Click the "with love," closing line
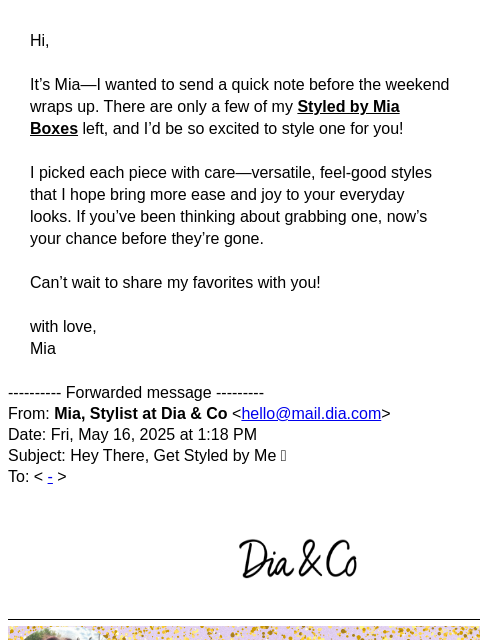This screenshot has width=480, height=640. (63, 327)
